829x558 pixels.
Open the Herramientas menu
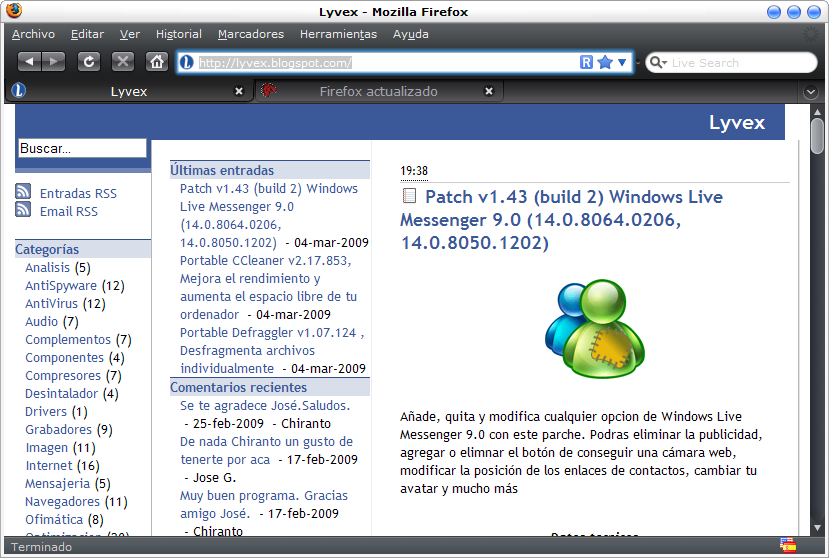point(338,34)
